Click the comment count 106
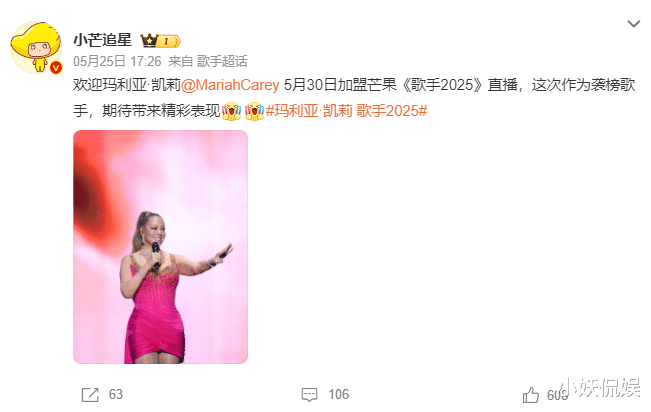This screenshot has height=412, width=651. 339,394
